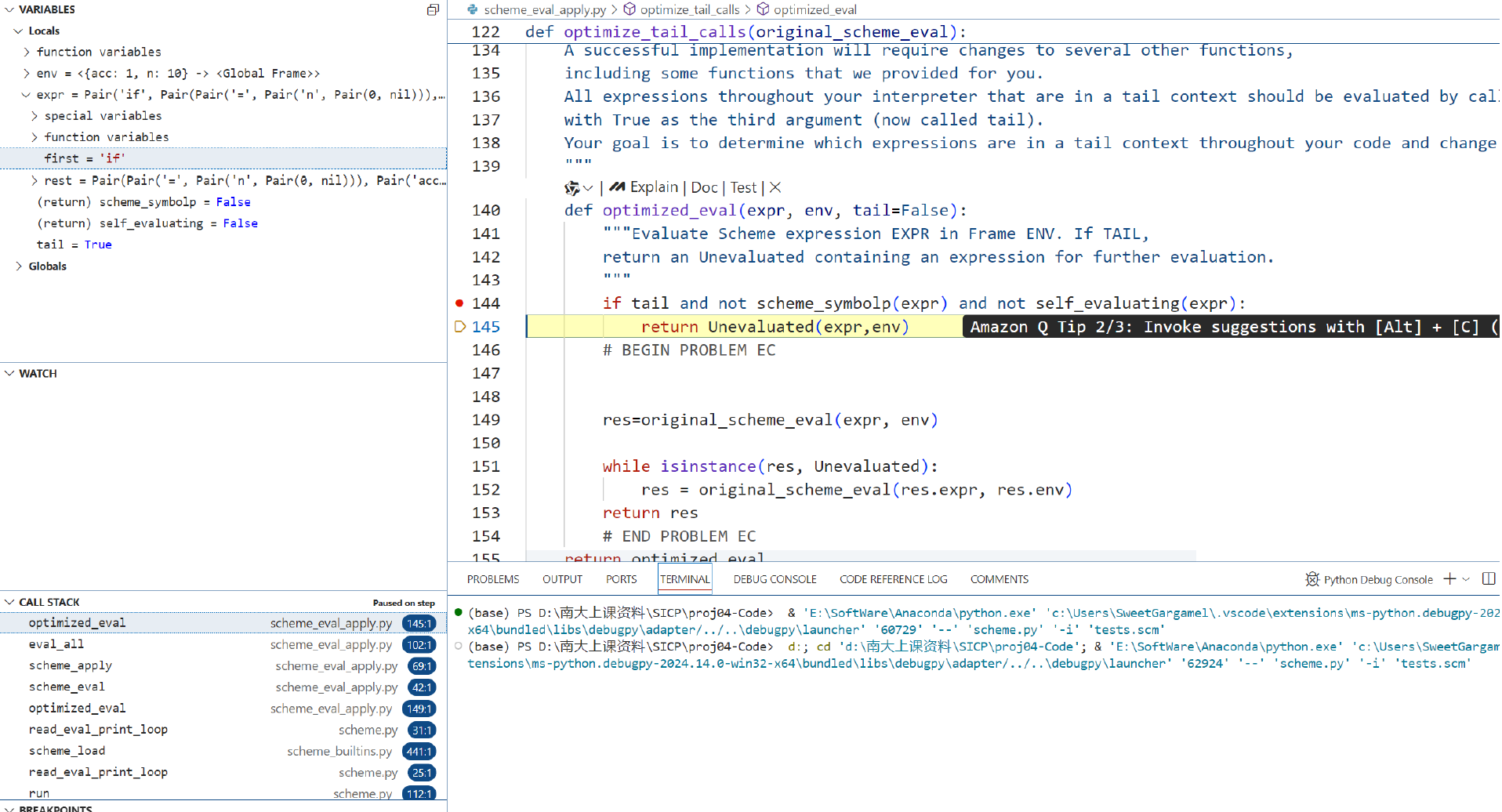Click the current execution arrow at line 145
Viewport: 1502px width, 812px height.
click(460, 327)
